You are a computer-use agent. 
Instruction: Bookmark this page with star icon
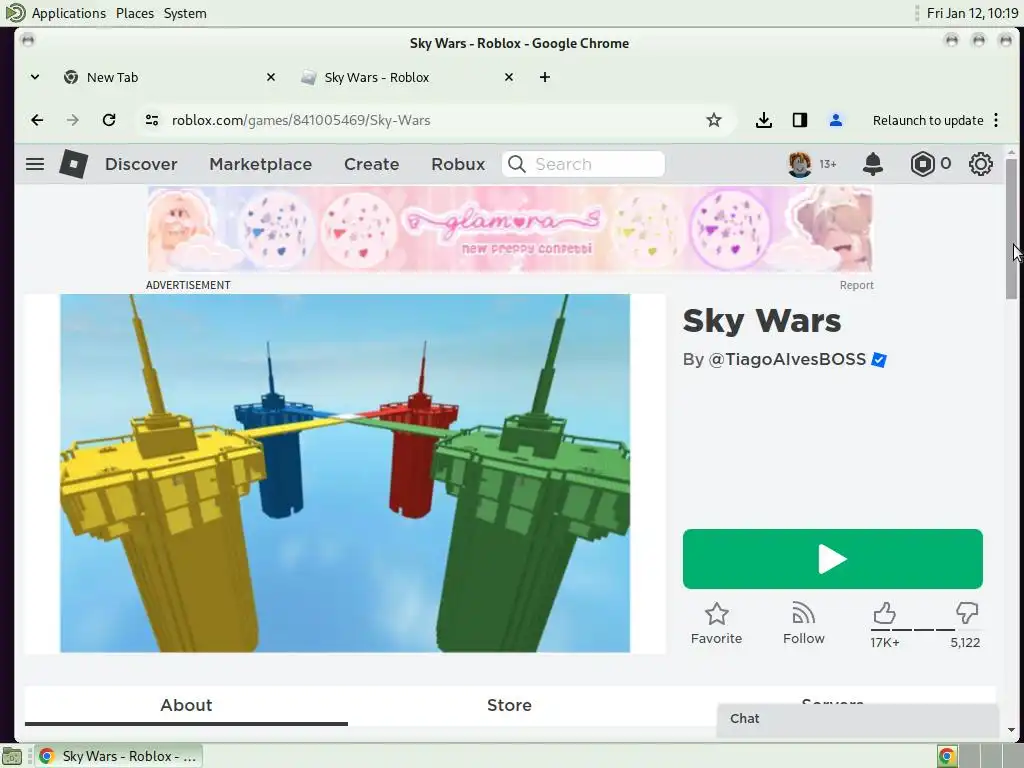click(714, 120)
